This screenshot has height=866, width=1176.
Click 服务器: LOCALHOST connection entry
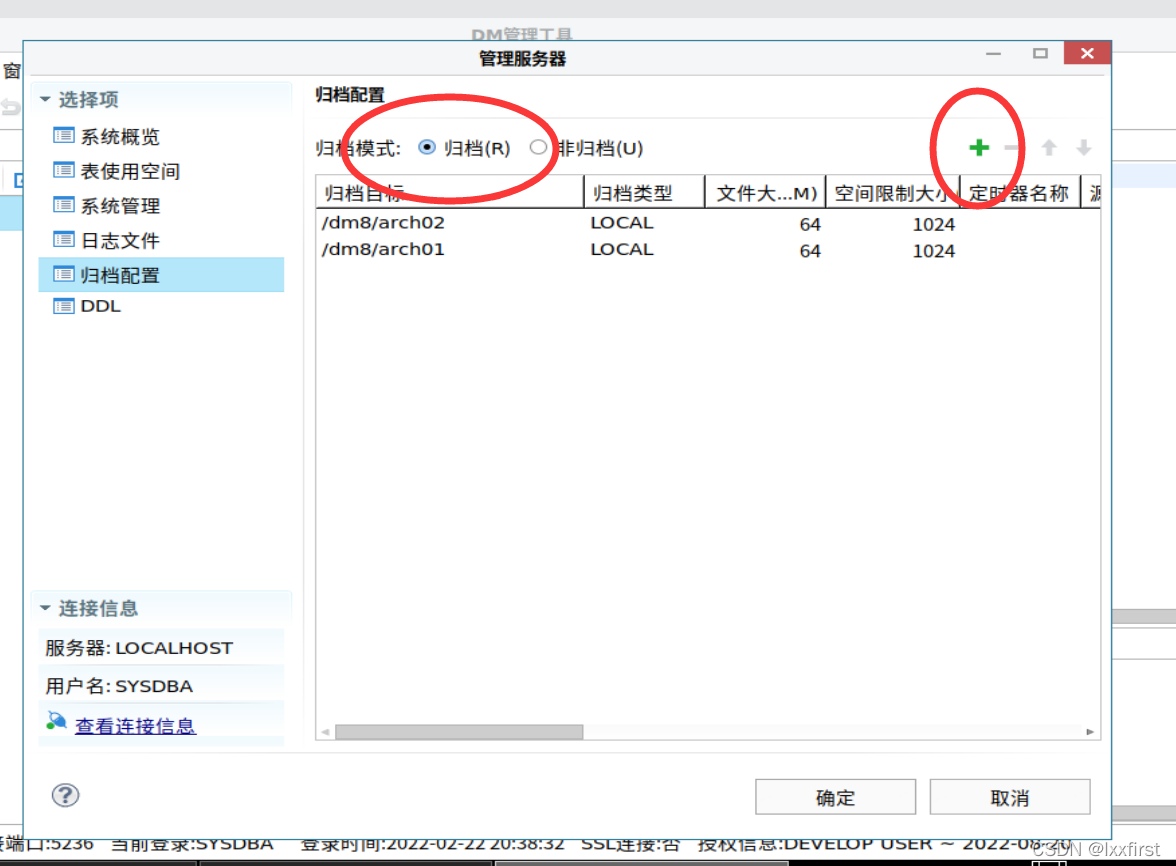coord(161,648)
